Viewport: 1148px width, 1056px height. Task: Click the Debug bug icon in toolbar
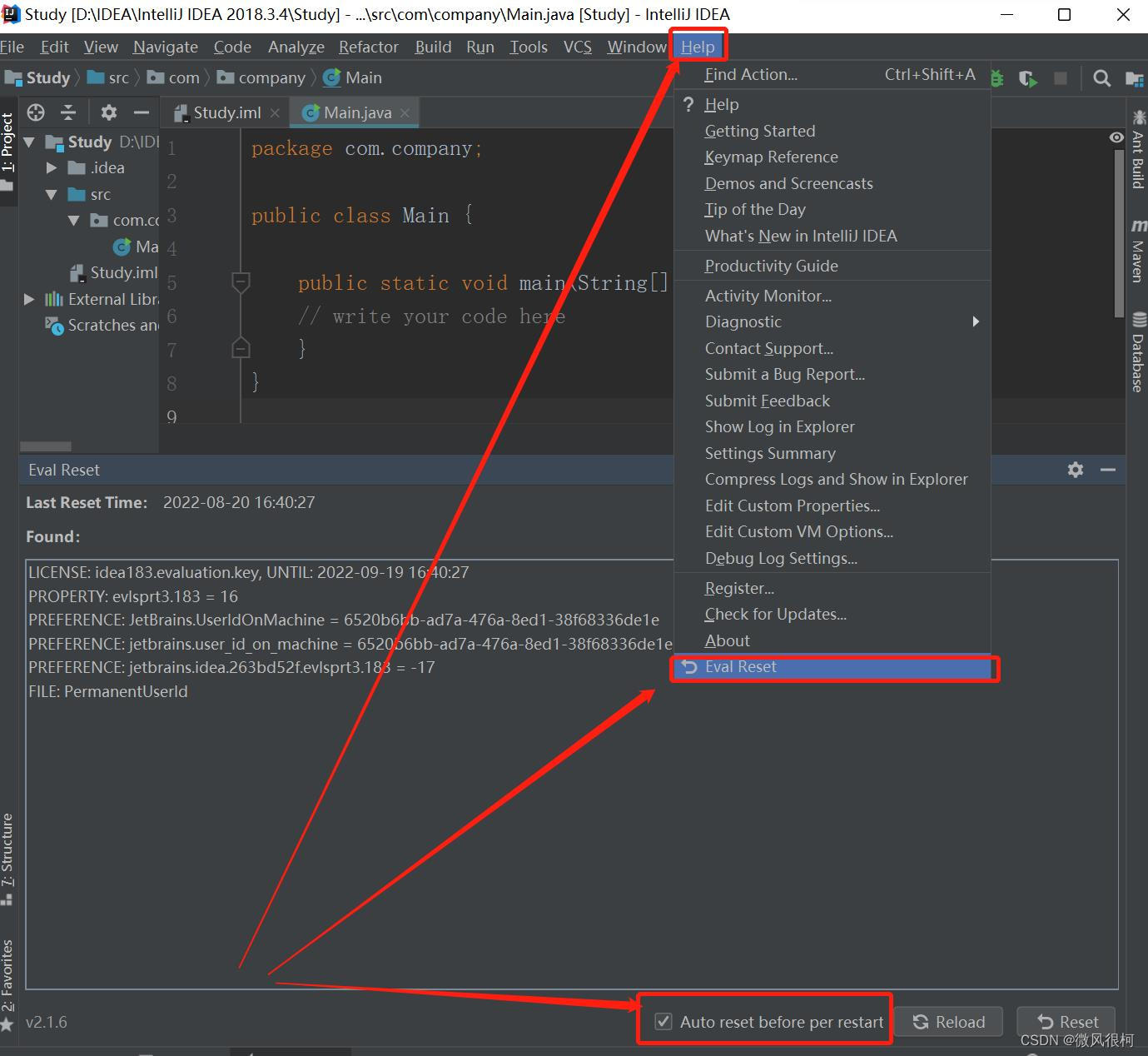click(997, 78)
